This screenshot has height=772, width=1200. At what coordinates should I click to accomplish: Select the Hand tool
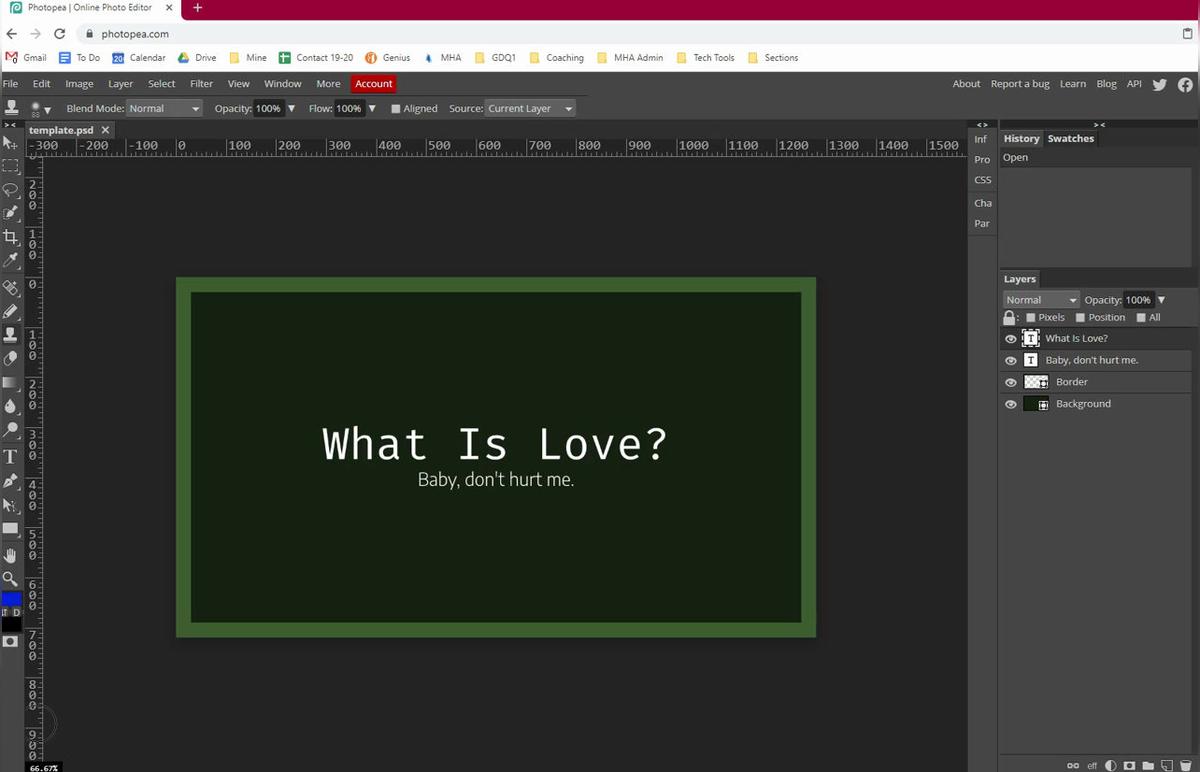(11, 555)
